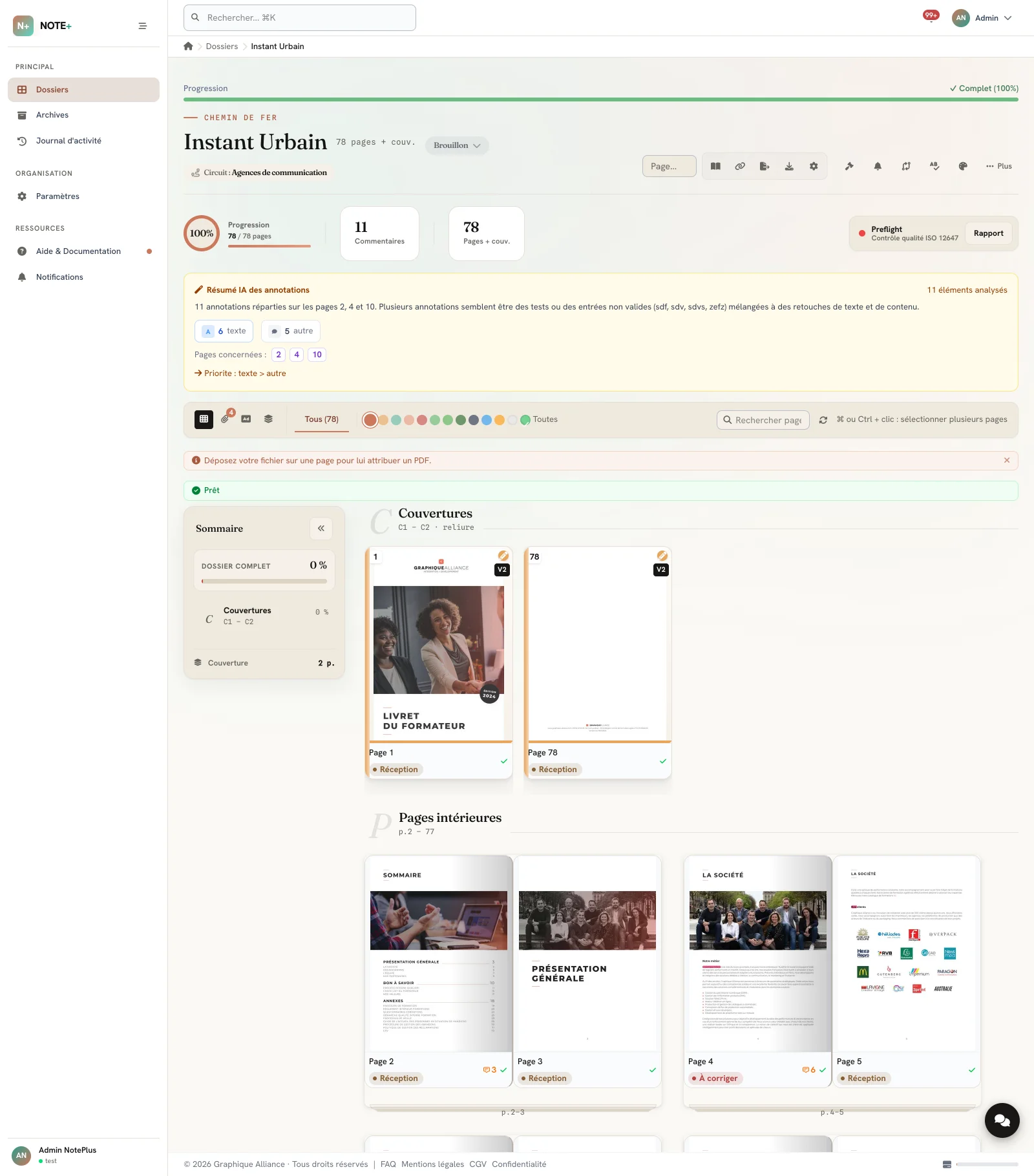The height and width of the screenshot is (1176, 1034).
Task: Open Aide & Documentation
Action: (83, 251)
